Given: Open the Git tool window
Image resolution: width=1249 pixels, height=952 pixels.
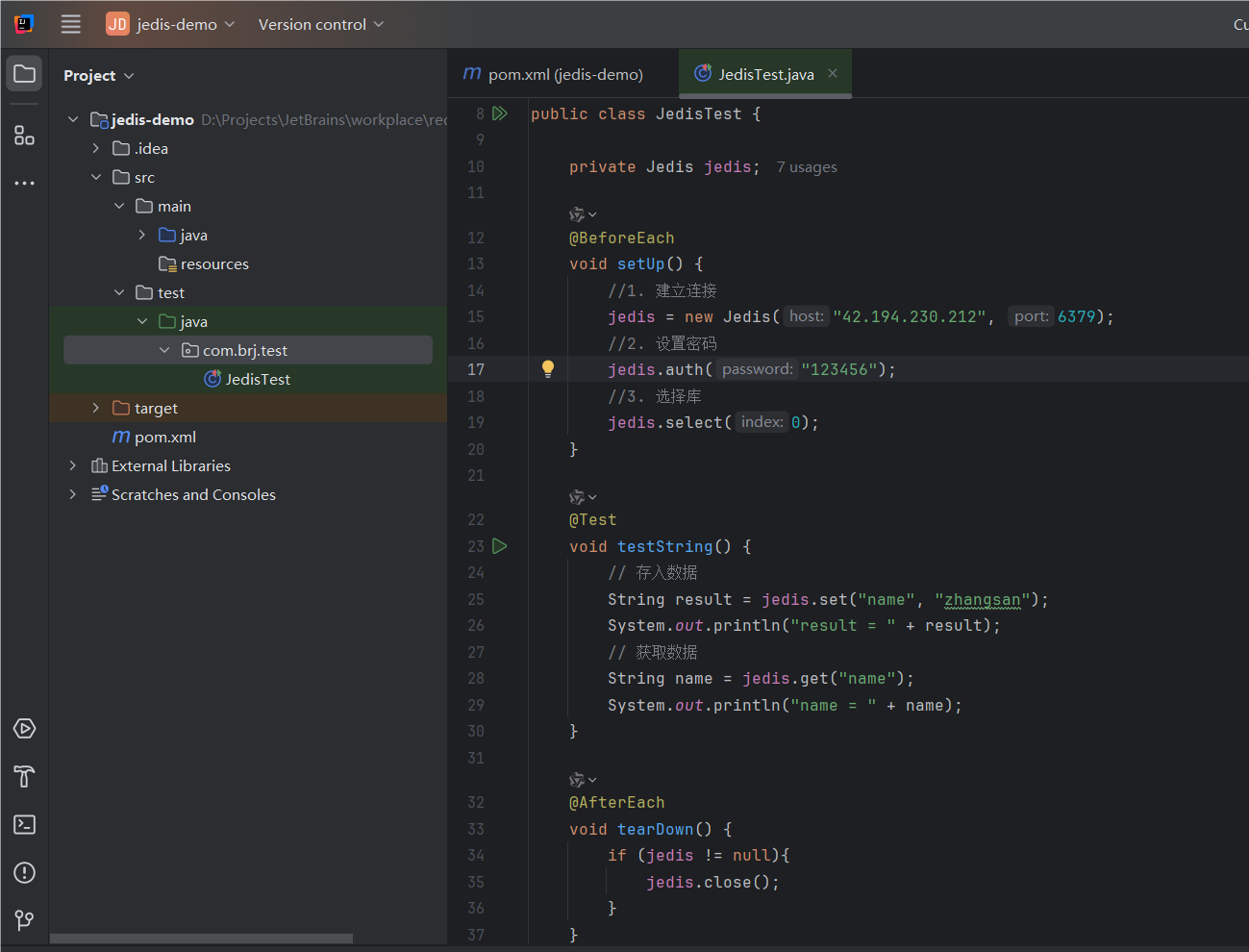Looking at the screenshot, I should click(x=23, y=920).
